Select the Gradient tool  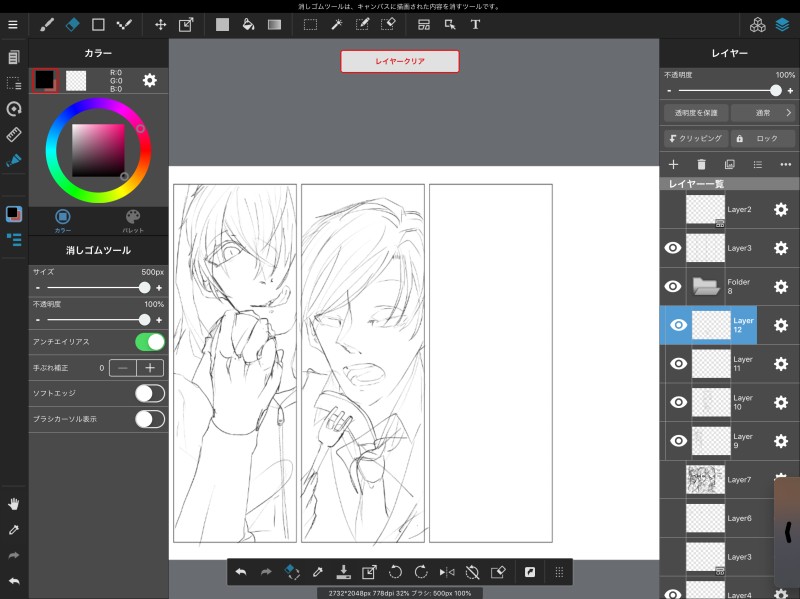pyautogui.click(x=274, y=24)
